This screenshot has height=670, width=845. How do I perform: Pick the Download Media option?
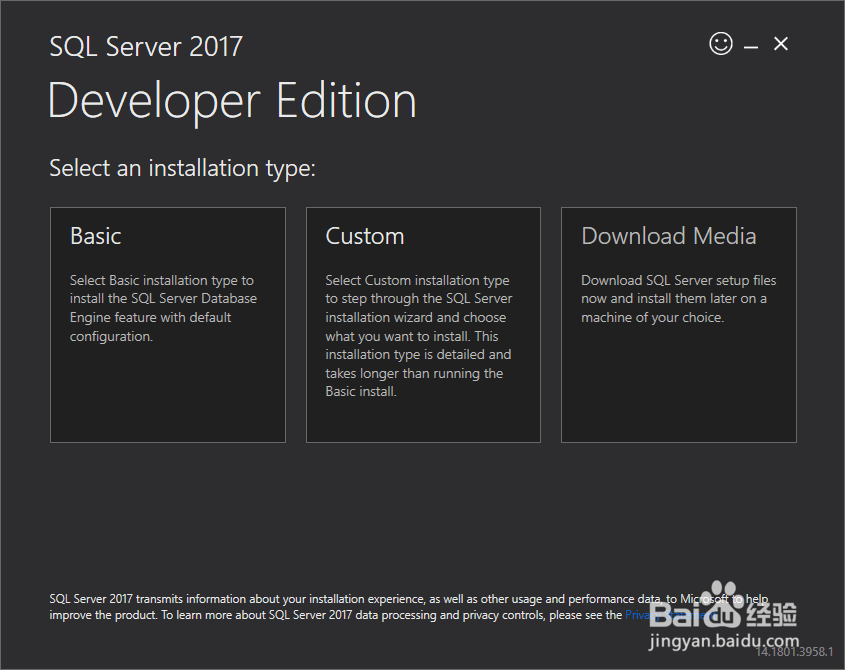pos(678,325)
